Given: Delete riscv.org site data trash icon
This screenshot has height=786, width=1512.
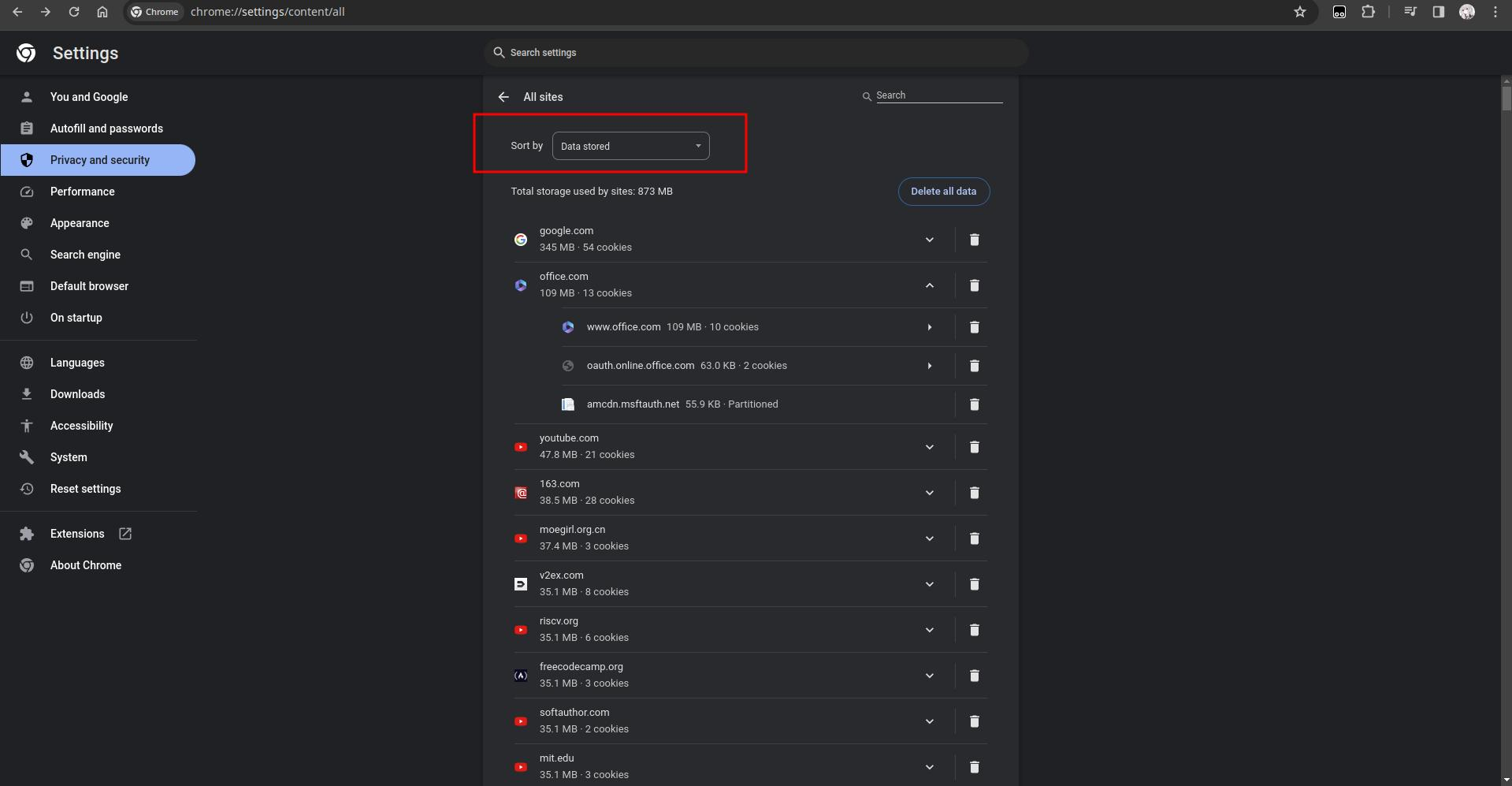Looking at the screenshot, I should [x=975, y=630].
